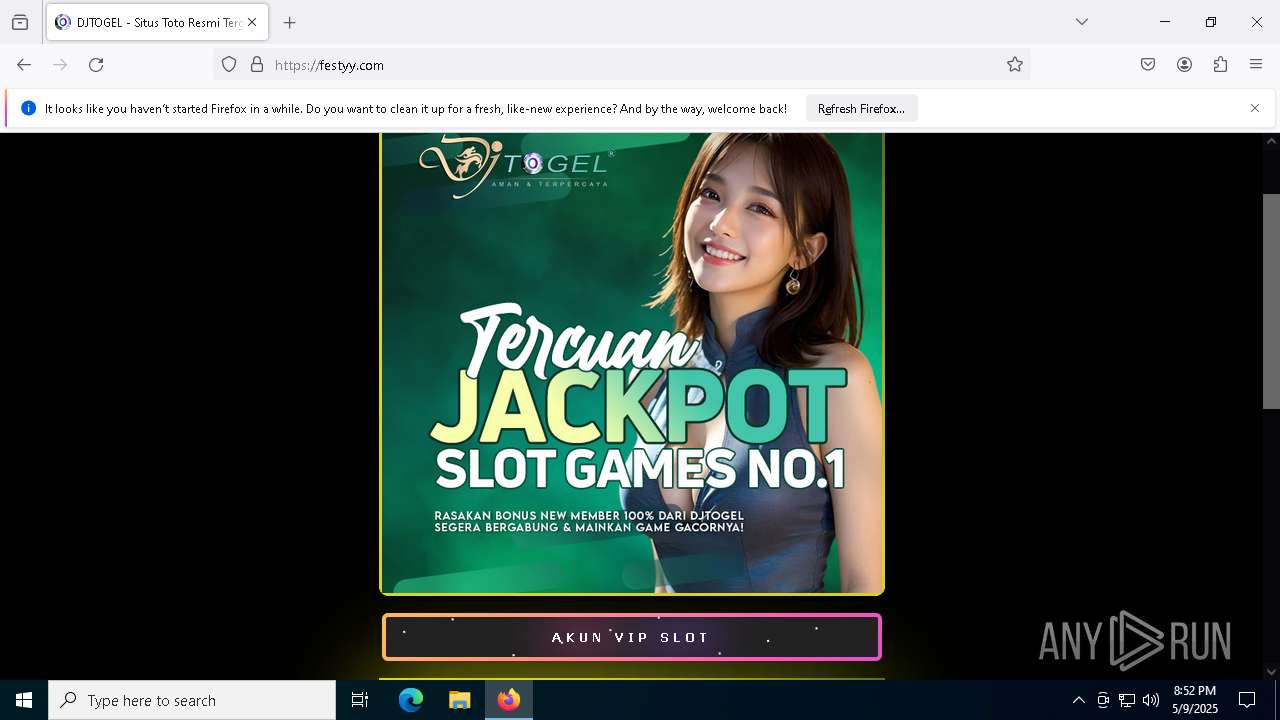
Task: Open the Firefox account icon
Action: [x=1184, y=65]
